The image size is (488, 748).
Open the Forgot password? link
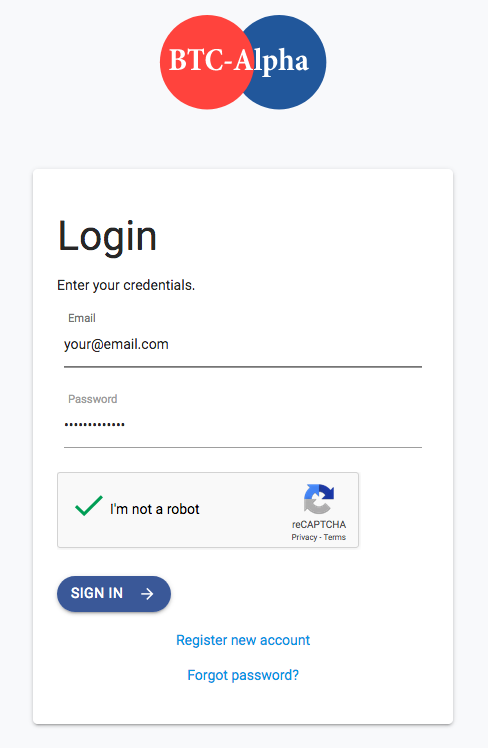pyautogui.click(x=243, y=675)
